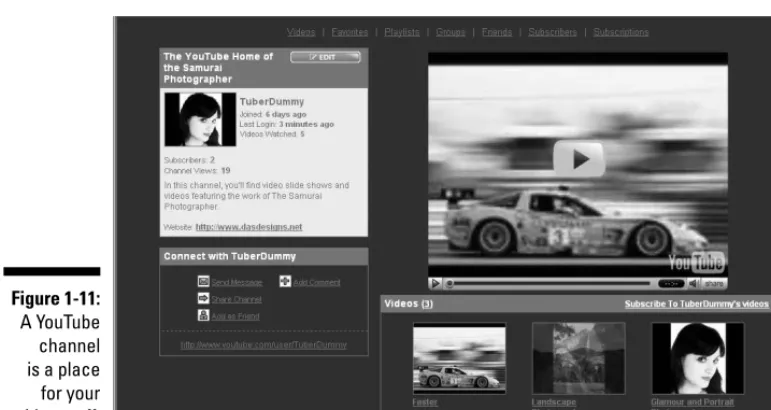
Task: Click 'The YouTube Home of the Samurai Photographer' title
Action: click(x=218, y=68)
